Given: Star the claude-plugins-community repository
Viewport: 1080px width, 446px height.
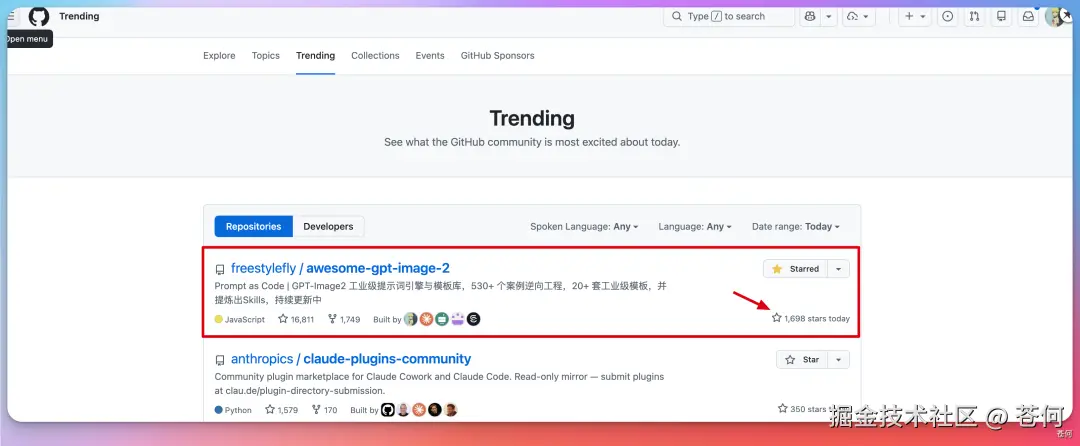Looking at the screenshot, I should coord(802,360).
